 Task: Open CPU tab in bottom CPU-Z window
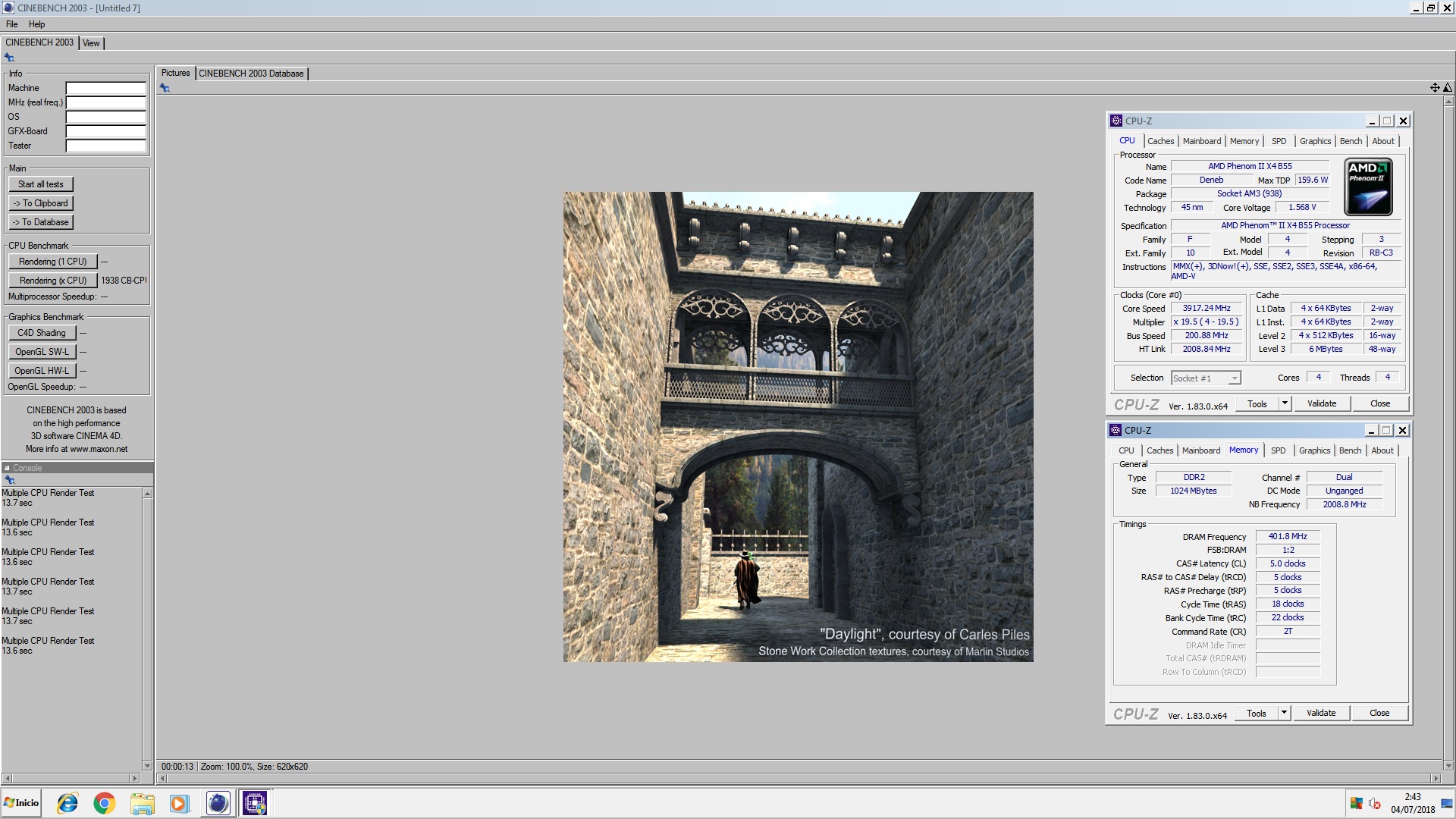(x=1126, y=450)
